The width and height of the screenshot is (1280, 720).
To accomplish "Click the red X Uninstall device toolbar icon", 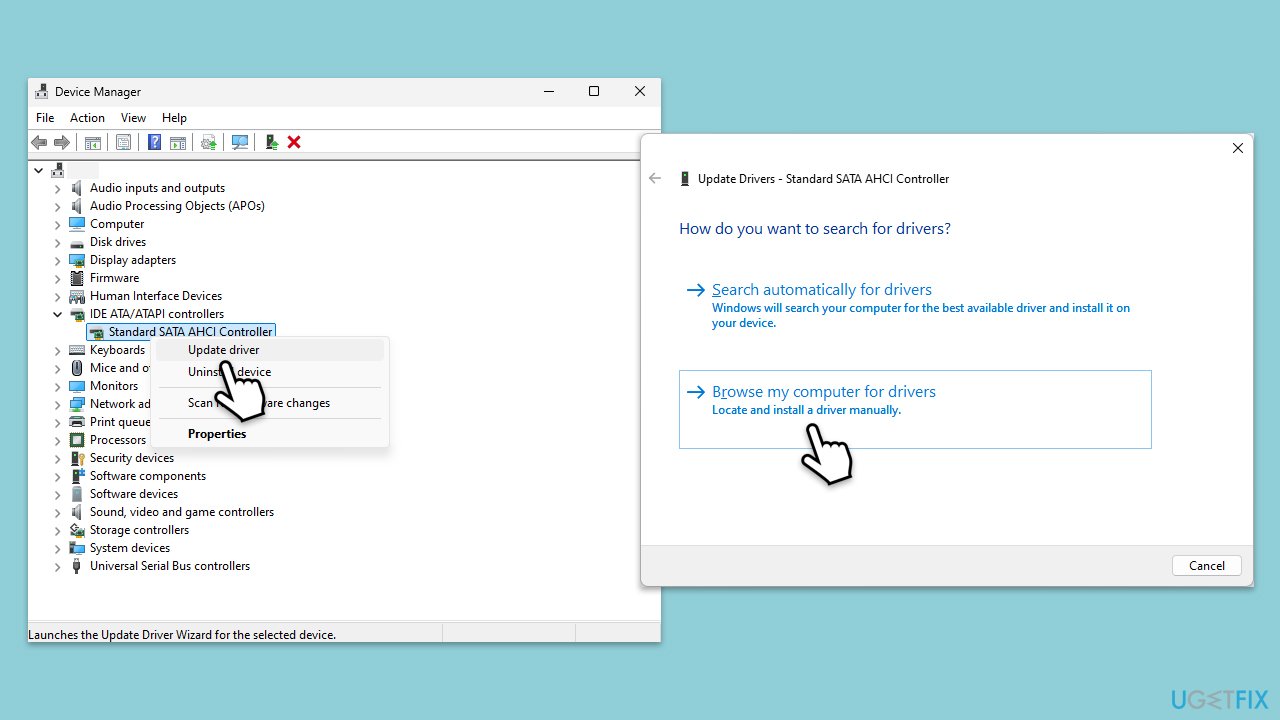I will tap(294, 142).
